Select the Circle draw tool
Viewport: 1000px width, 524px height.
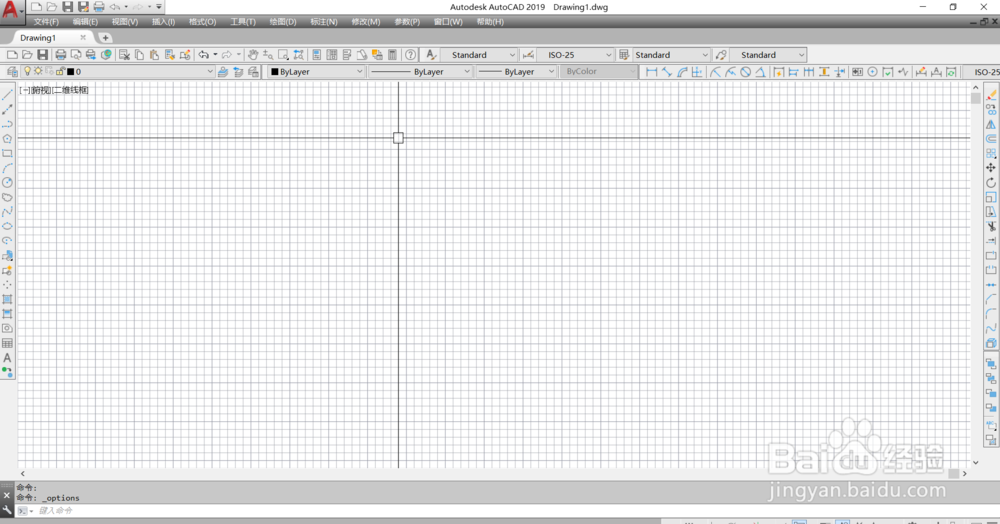[x=7, y=182]
